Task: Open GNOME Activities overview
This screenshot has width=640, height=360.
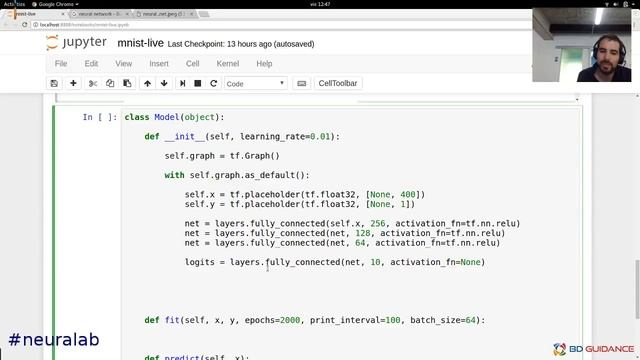Action: pyautogui.click(x=14, y=4)
